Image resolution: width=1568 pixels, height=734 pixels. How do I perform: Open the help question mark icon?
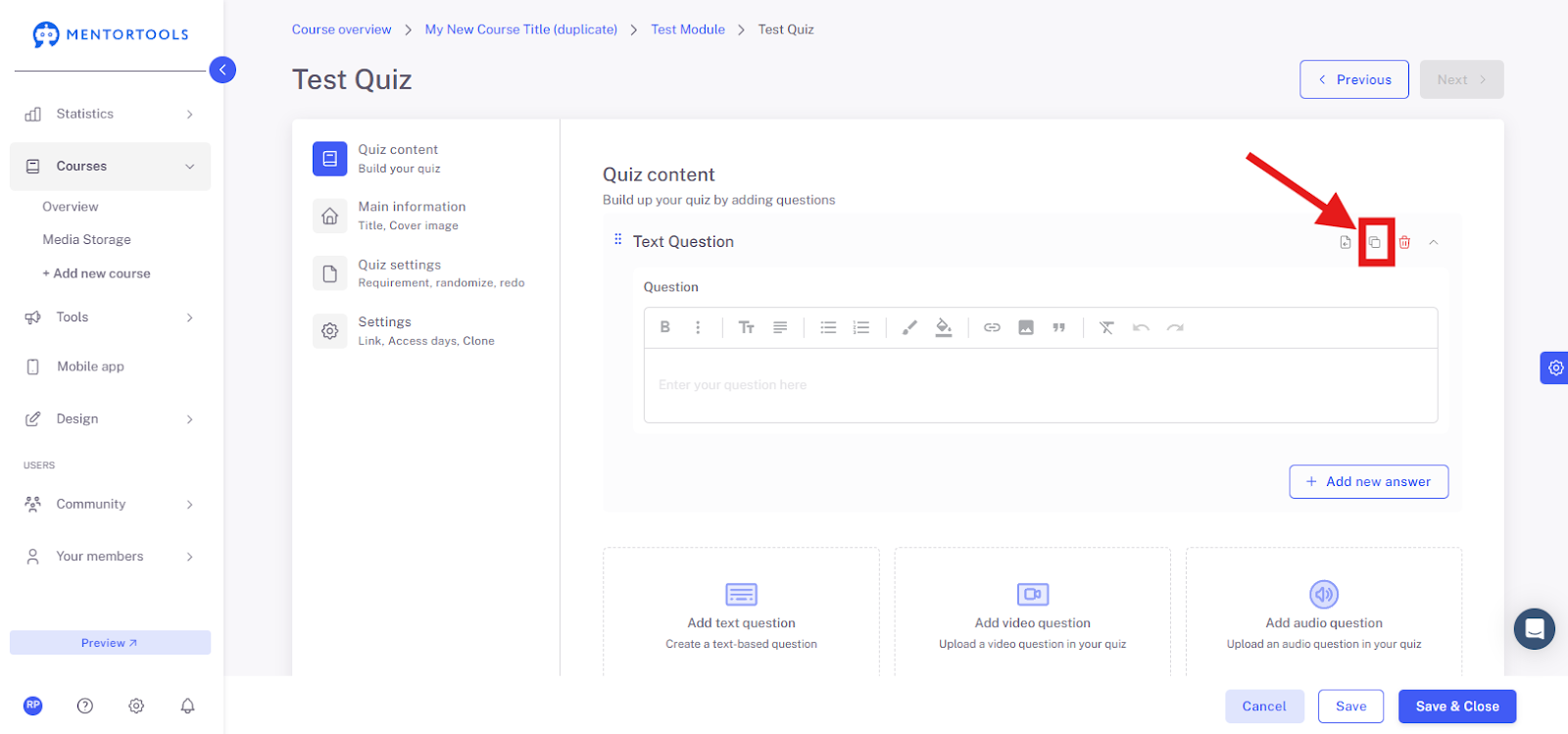coord(85,706)
